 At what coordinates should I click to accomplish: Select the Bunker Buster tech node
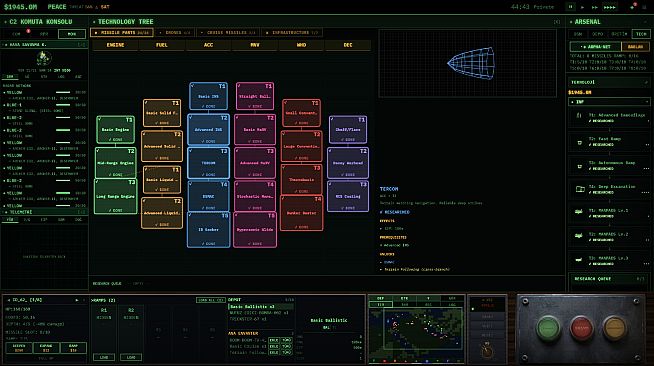click(302, 213)
